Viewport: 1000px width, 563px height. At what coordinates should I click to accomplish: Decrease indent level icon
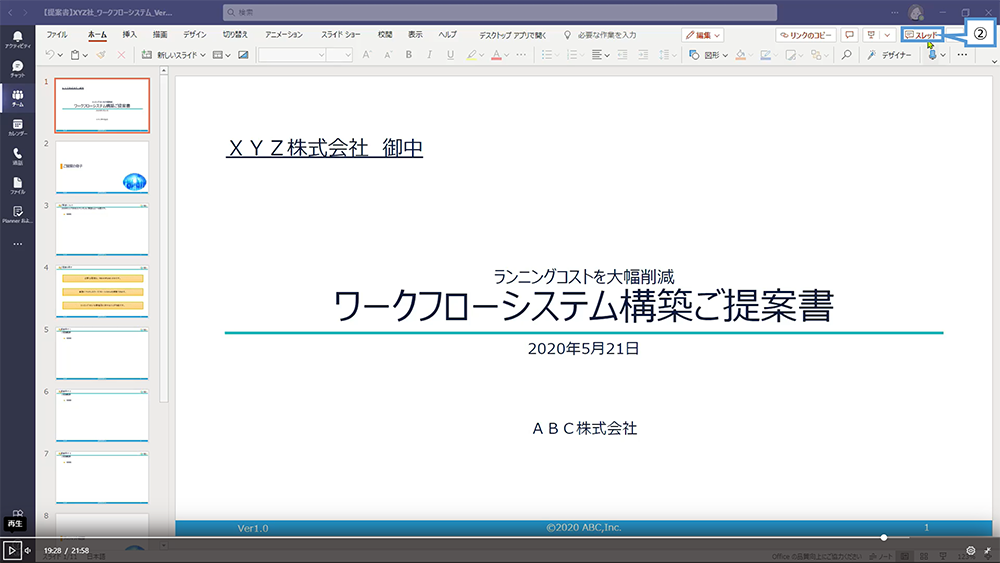click(622, 55)
